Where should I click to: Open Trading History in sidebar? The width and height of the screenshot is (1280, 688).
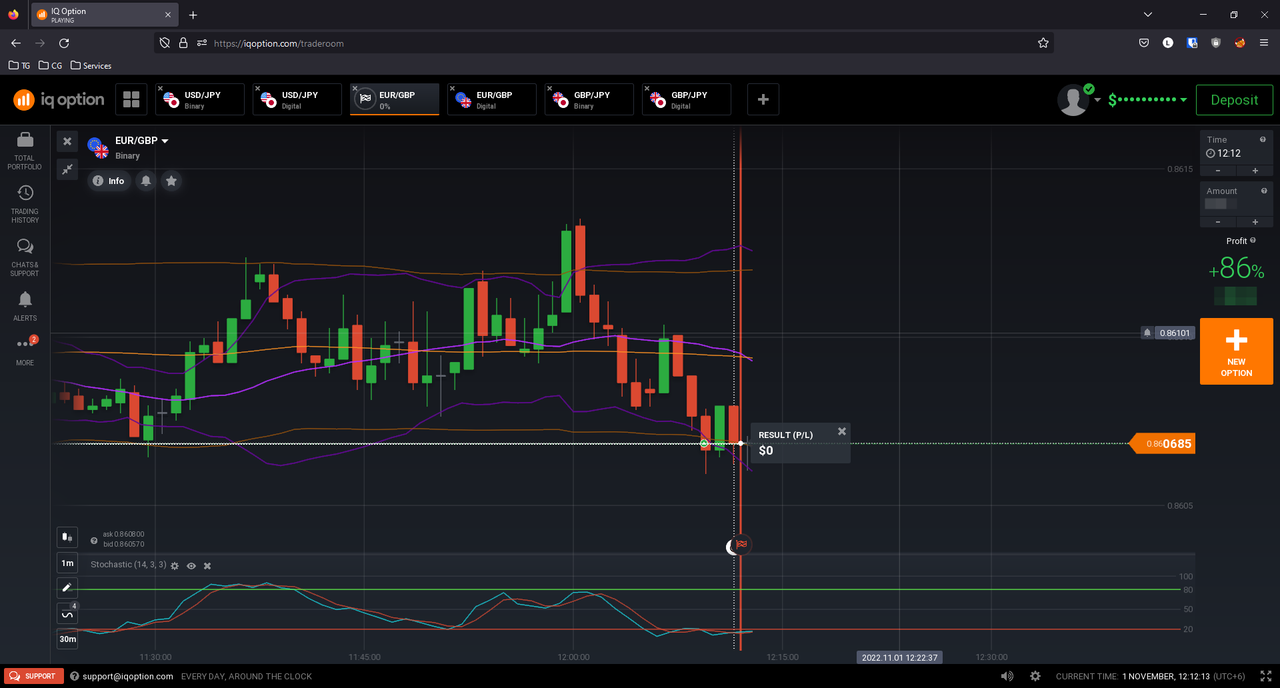(x=25, y=204)
